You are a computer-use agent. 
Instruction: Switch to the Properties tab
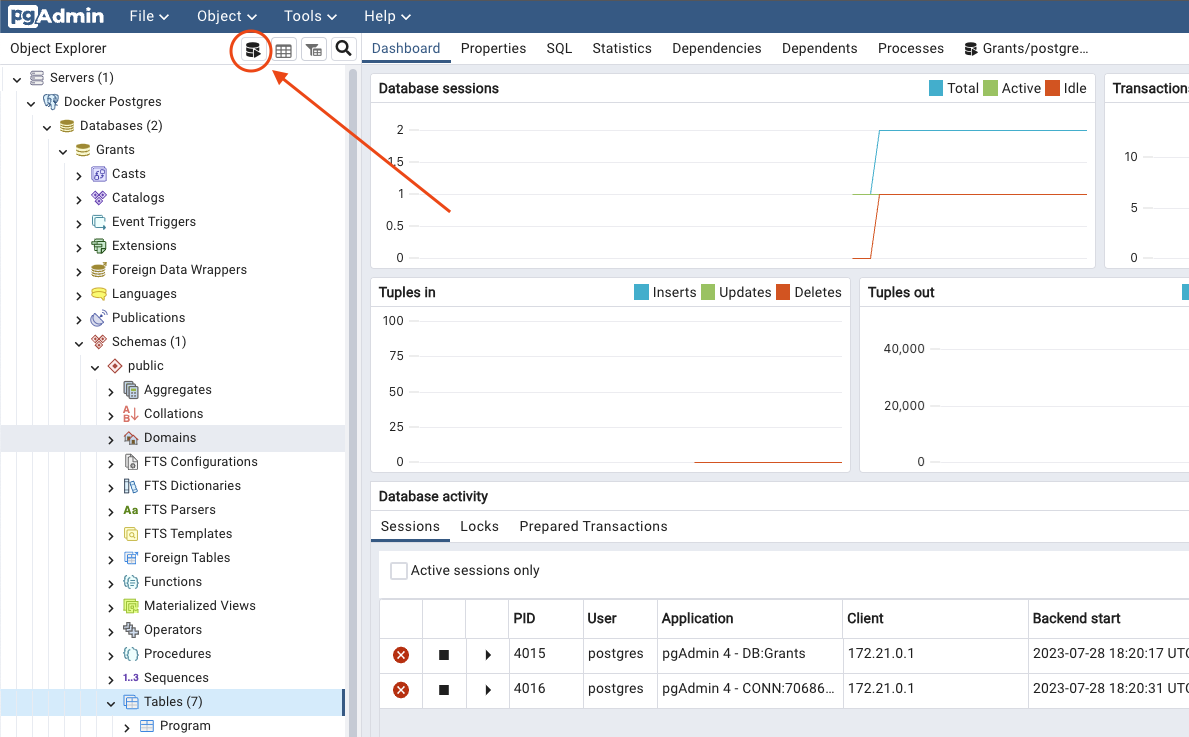point(494,49)
